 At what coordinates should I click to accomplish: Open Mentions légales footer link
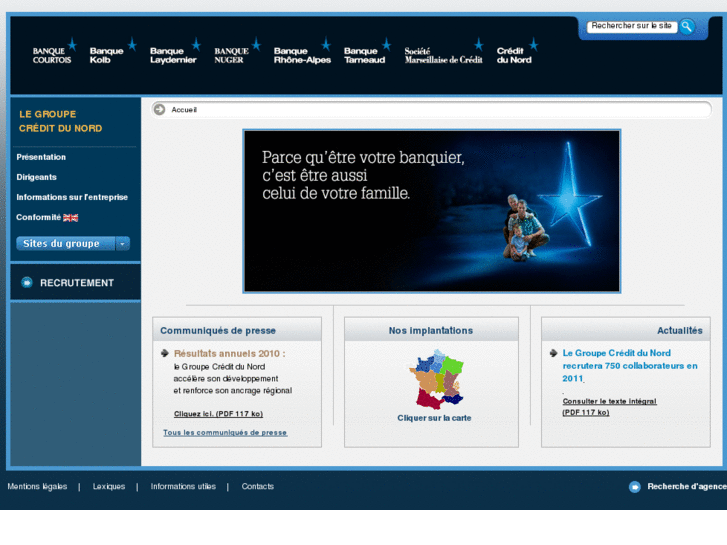click(37, 487)
